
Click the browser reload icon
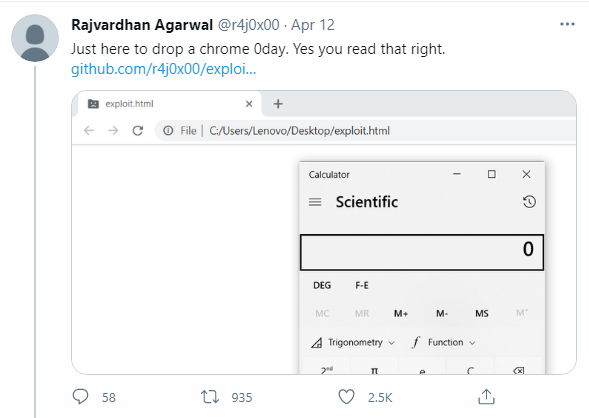coord(138,131)
